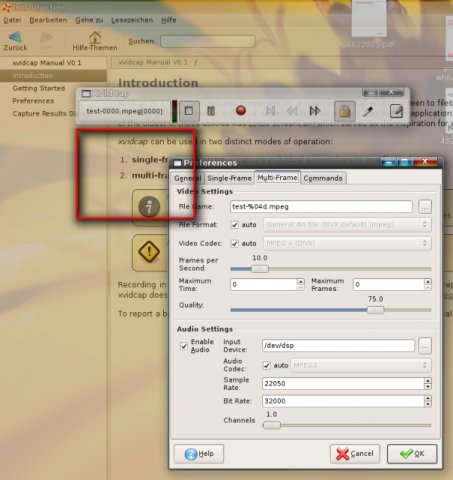Switch to the Multi-Frame tab

(x=277, y=177)
